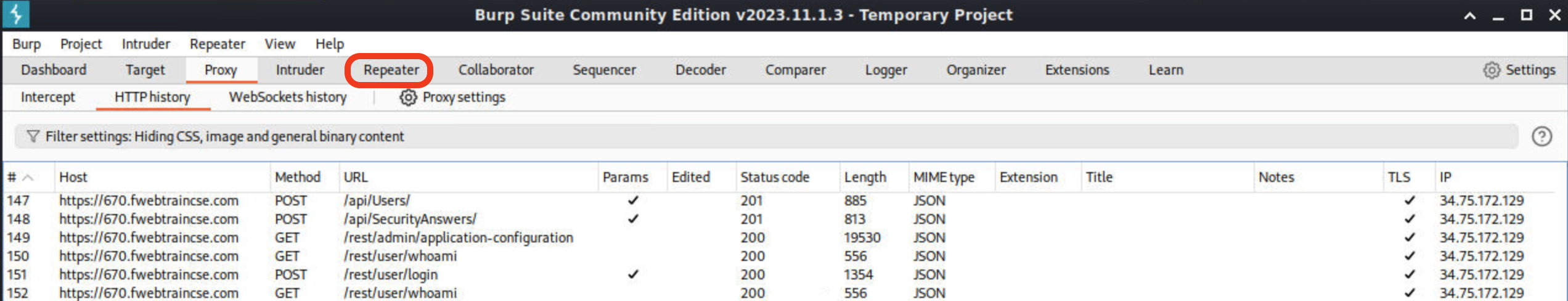Click the filter settings bar

[766, 136]
